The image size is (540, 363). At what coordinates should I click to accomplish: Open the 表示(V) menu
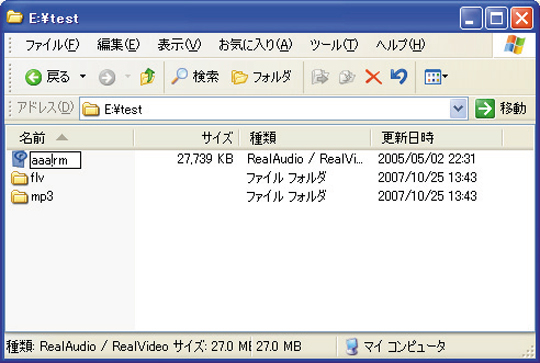[x=179, y=45]
